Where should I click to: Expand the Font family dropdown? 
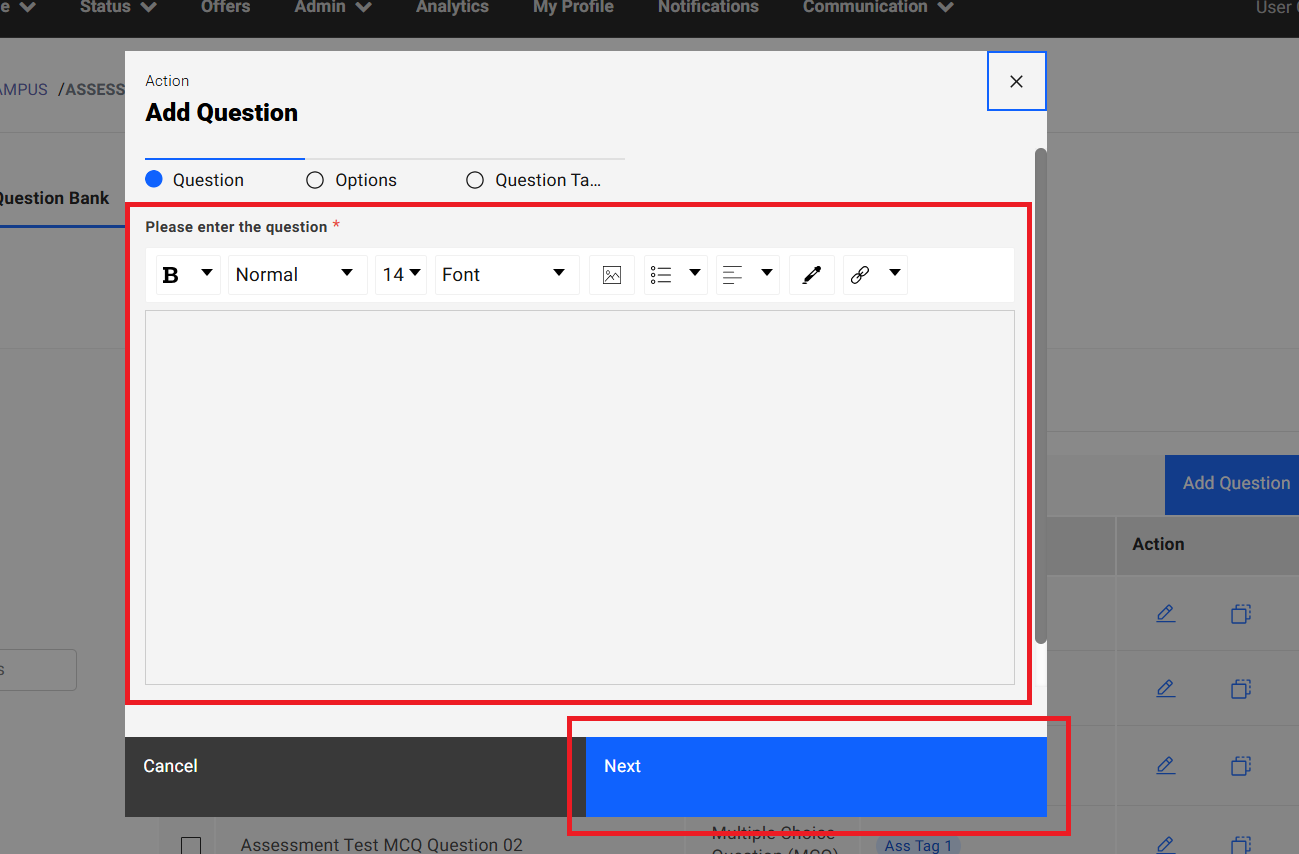pos(506,274)
